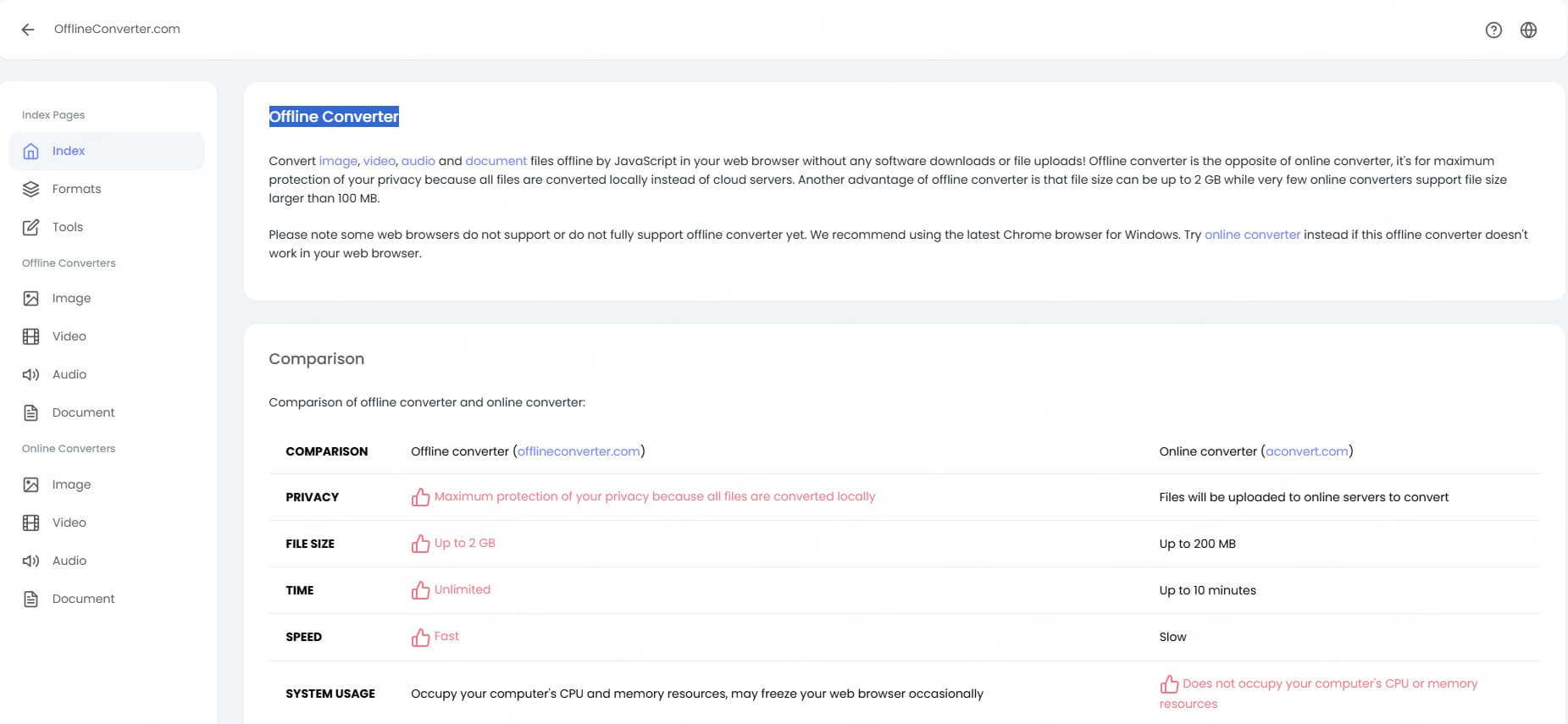1568x724 pixels.
Task: Click thumbs-up icon in File Size row
Action: 420,544
